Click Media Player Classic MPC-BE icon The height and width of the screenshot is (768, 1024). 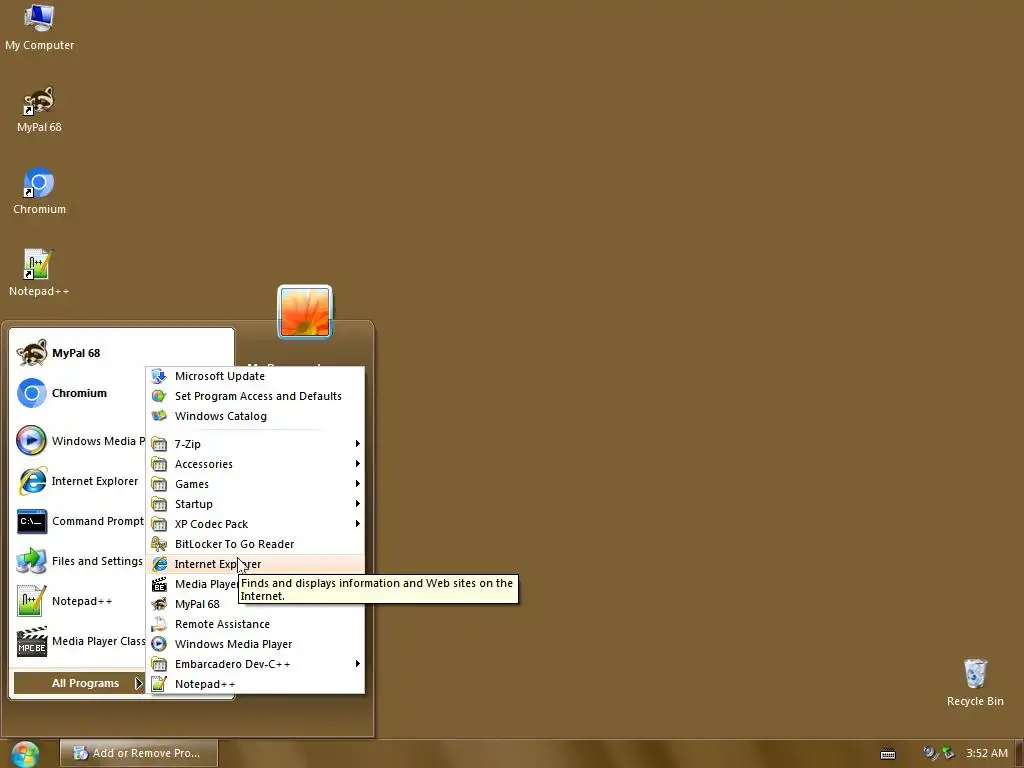coord(31,641)
